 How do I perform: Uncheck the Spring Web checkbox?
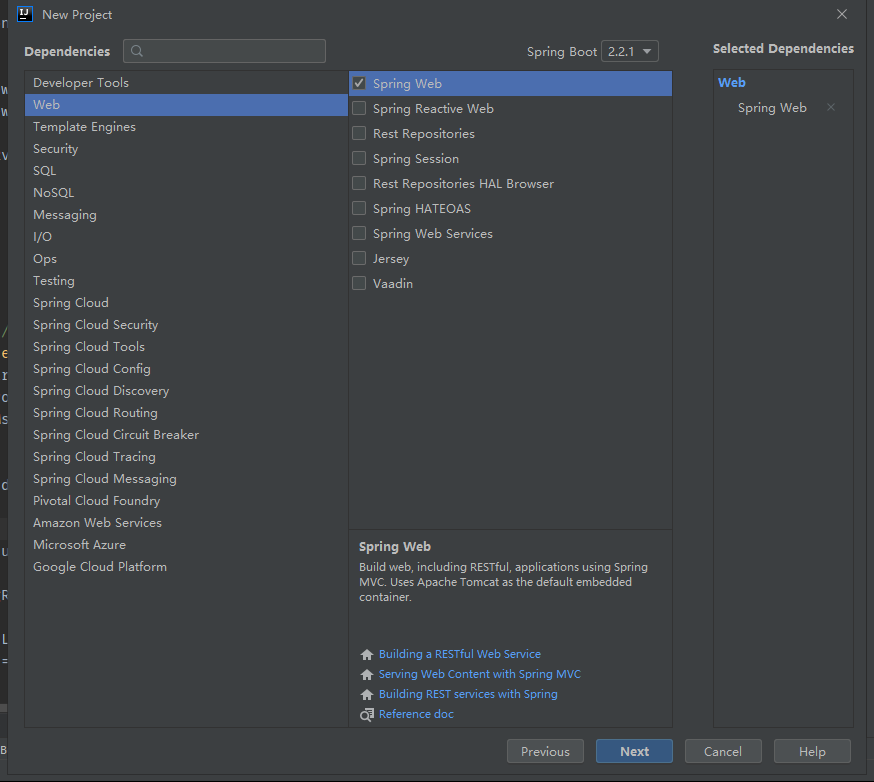(x=359, y=84)
